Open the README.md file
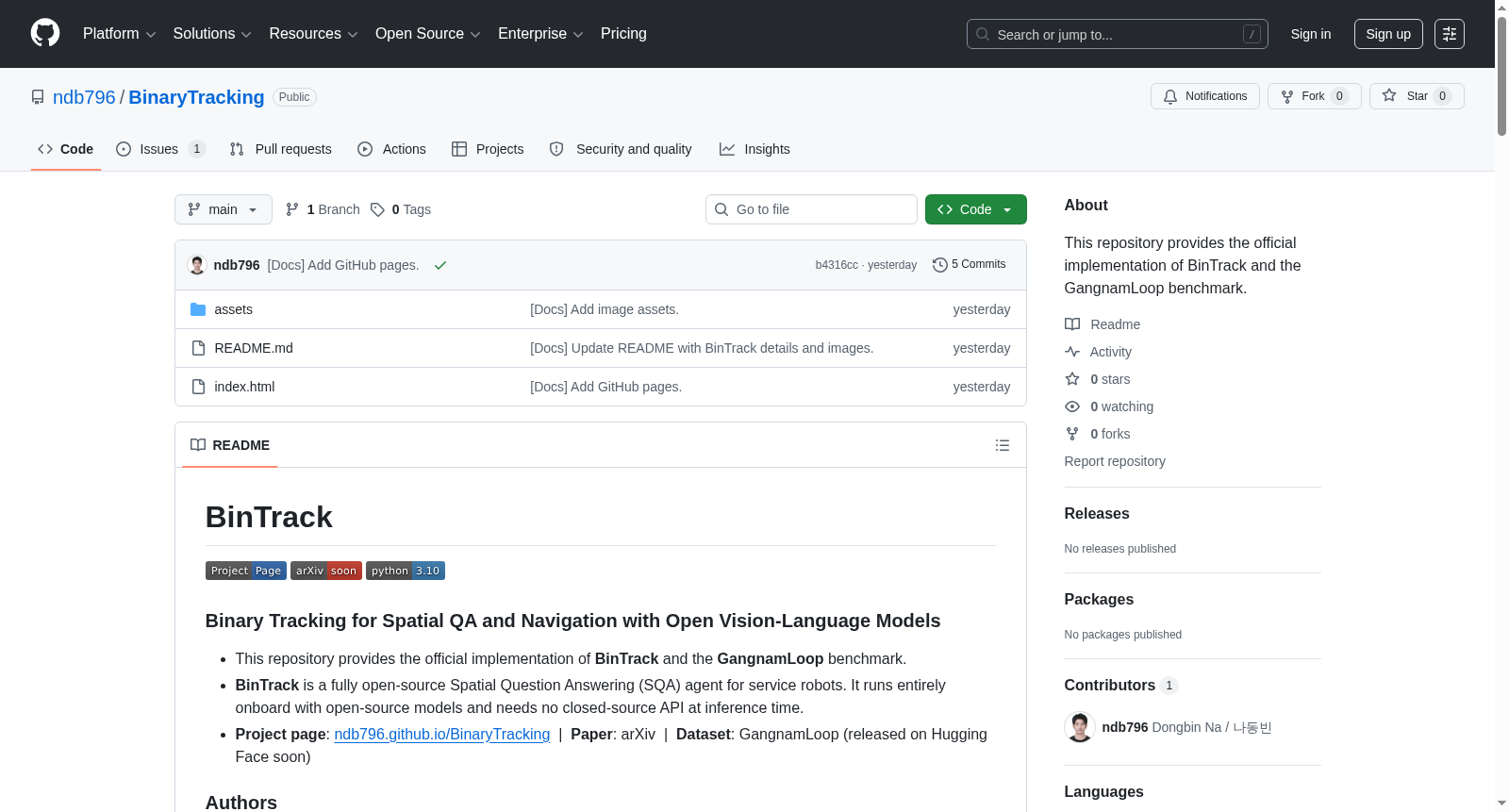This screenshot has width=1509, height=812. click(x=254, y=348)
